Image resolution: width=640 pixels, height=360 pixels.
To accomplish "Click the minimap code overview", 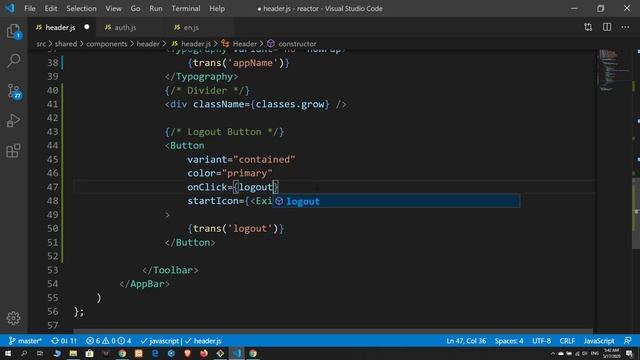I will [613, 69].
